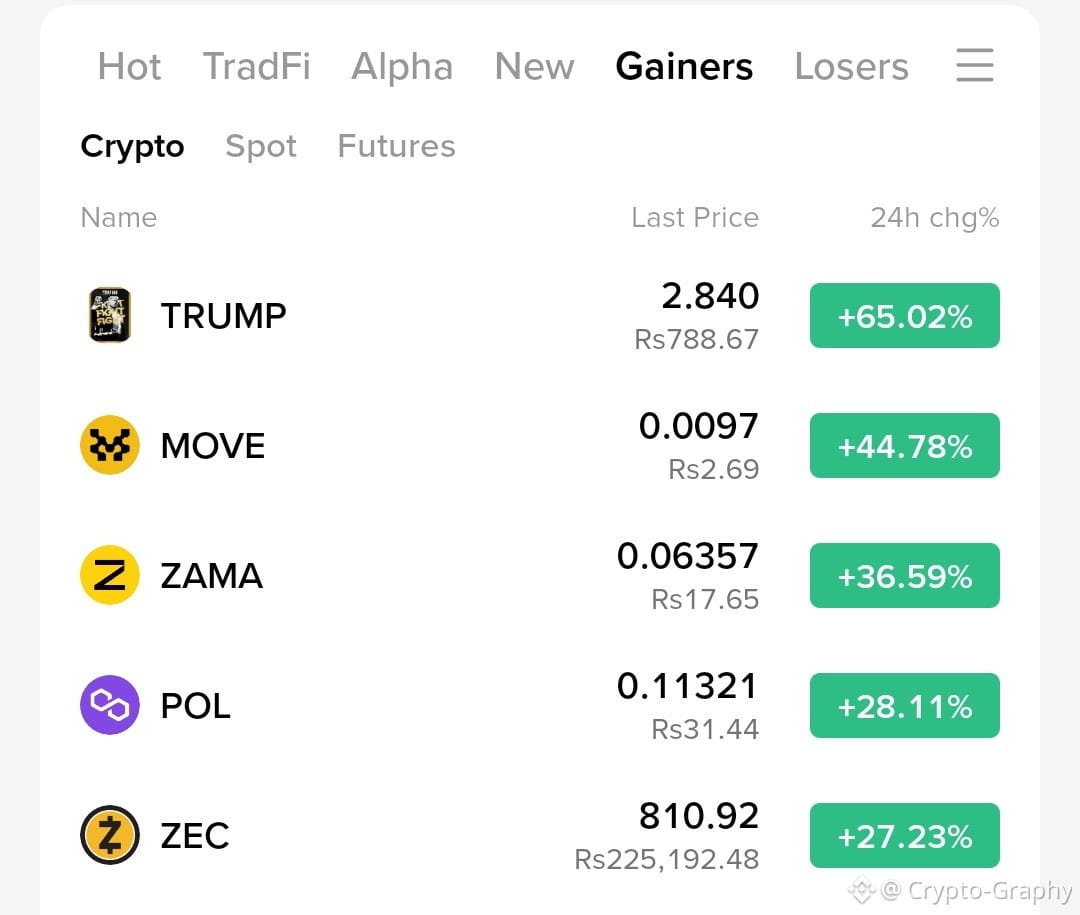Sort by the Name column header

tap(119, 218)
